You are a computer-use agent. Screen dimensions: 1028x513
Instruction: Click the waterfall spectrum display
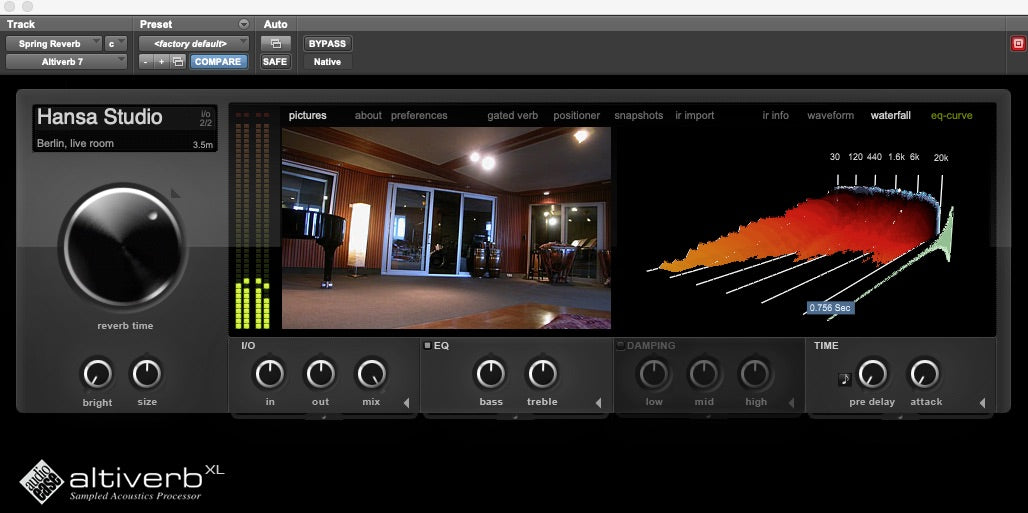[x=803, y=236]
